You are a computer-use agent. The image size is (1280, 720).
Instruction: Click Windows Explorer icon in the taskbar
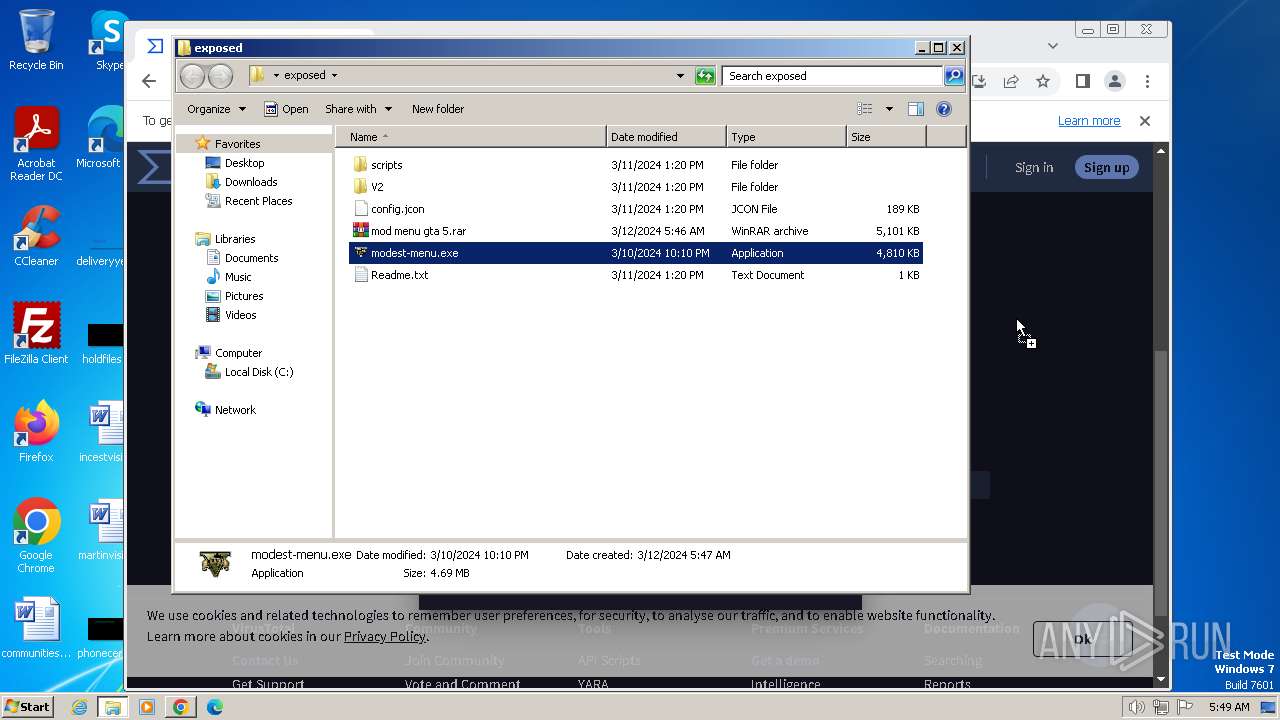(x=113, y=707)
